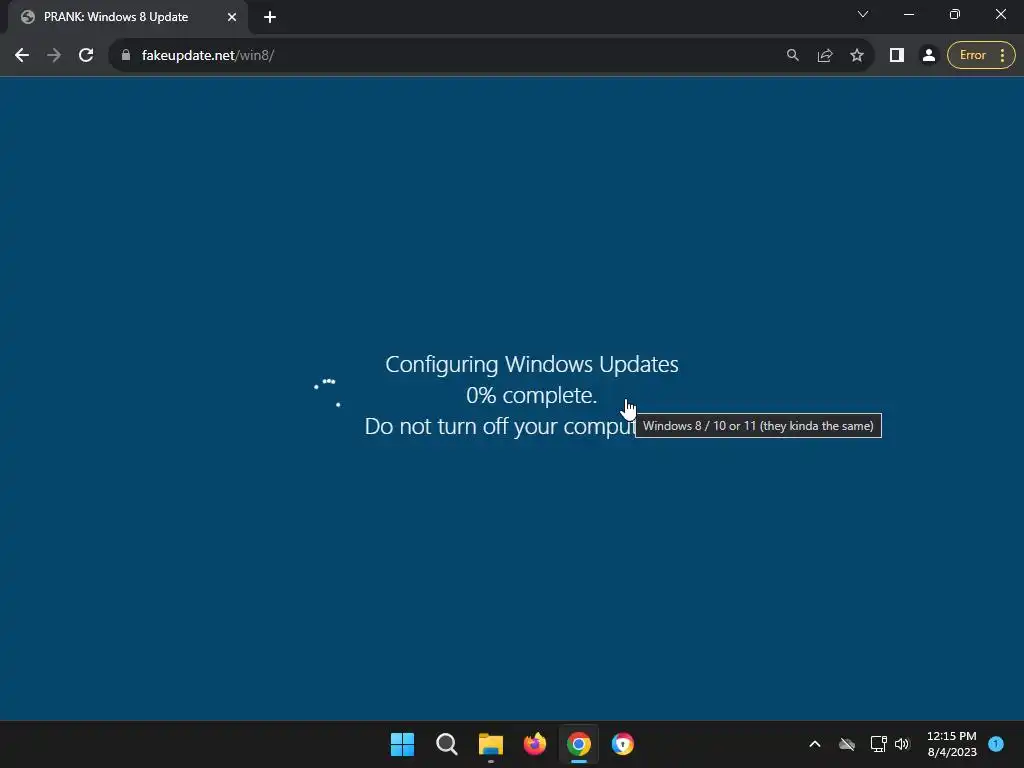Open network settings tray icon
Viewport: 1024px width, 768px height.
tap(878, 744)
